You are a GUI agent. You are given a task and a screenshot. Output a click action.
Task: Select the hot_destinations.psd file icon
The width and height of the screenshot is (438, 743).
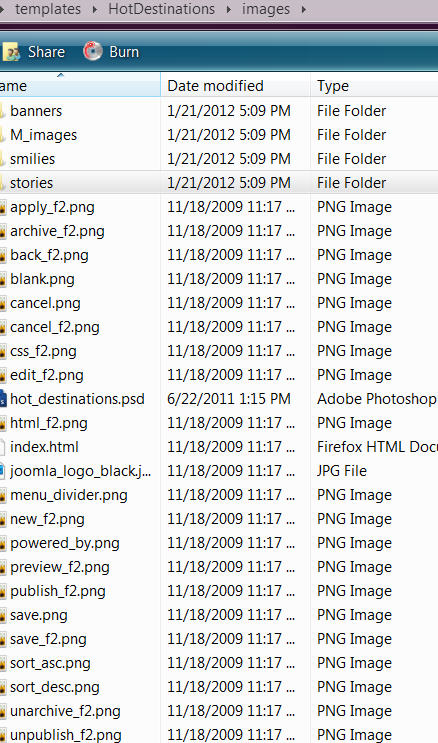pos(3,399)
